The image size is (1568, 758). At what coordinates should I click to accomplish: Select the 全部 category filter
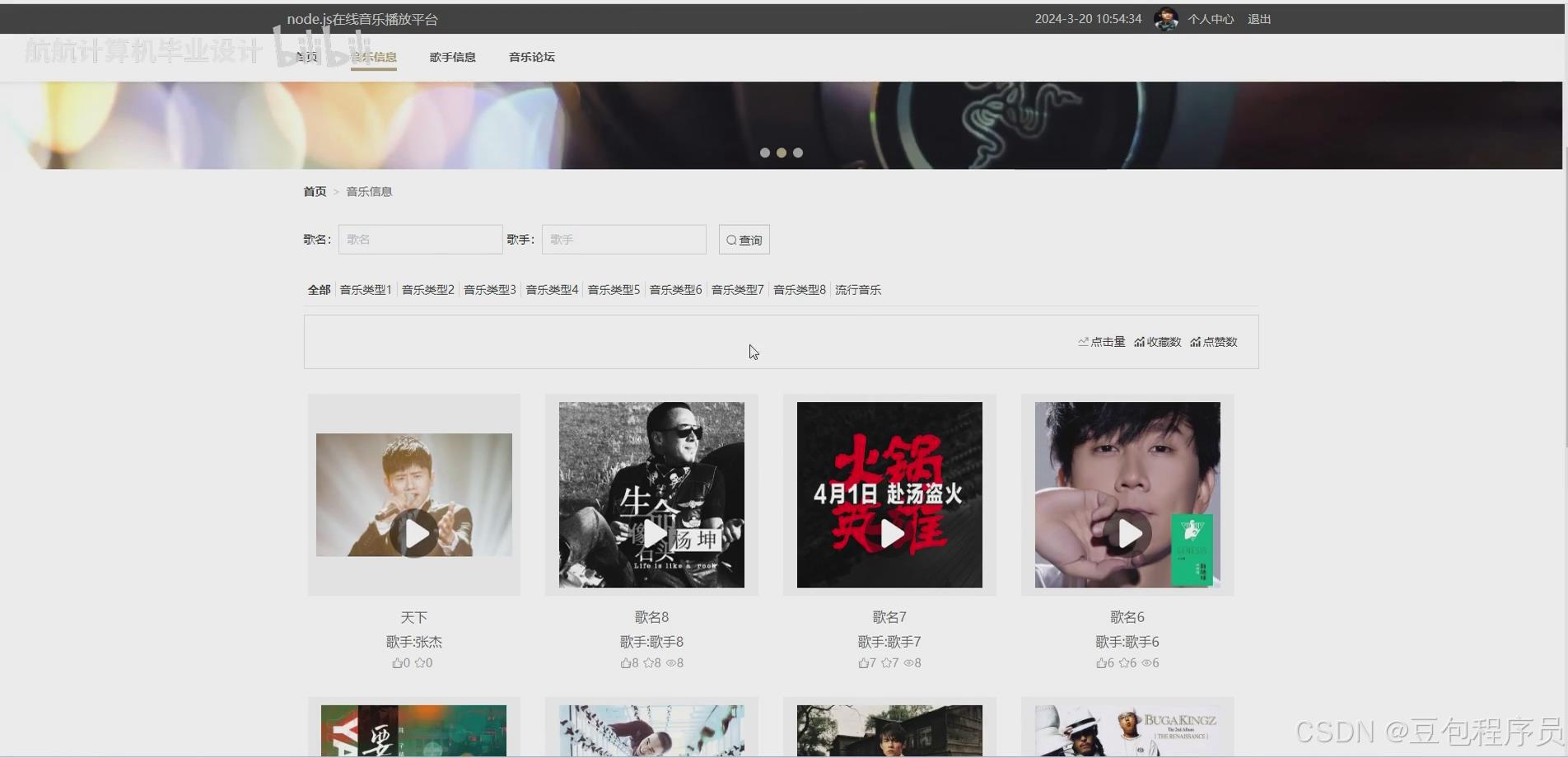pos(319,290)
